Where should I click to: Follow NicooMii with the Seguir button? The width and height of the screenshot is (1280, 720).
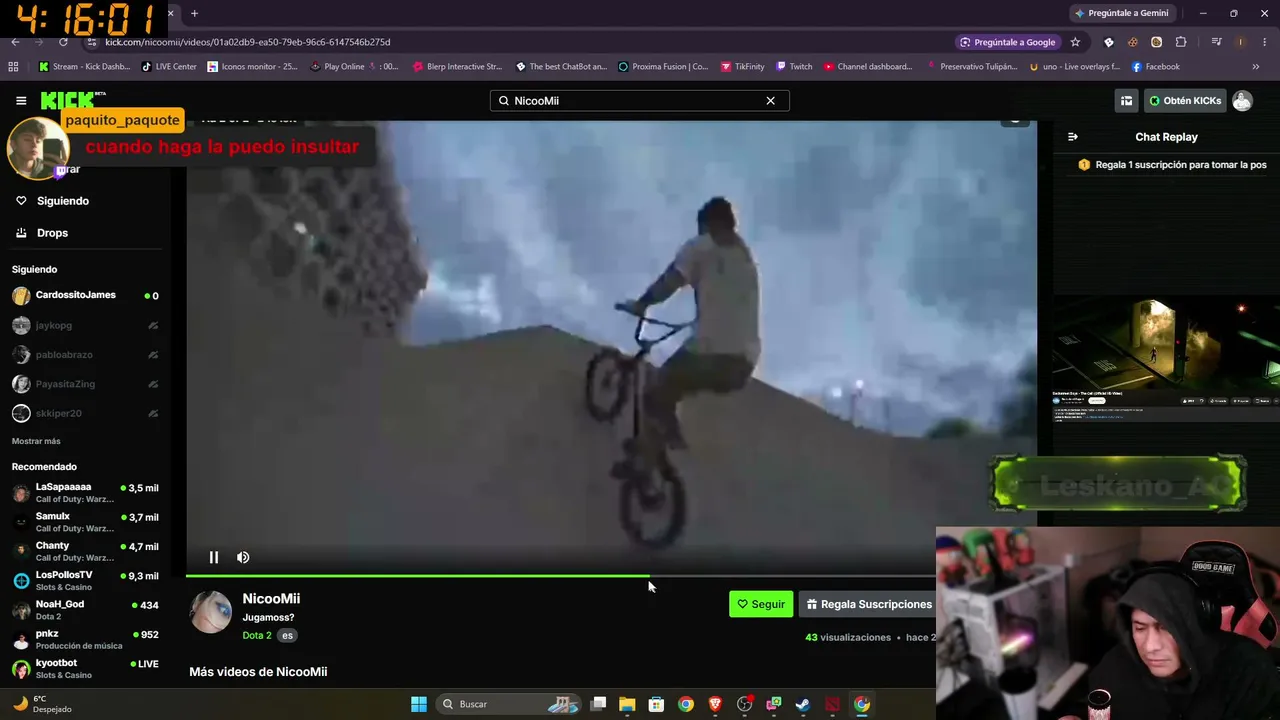761,604
